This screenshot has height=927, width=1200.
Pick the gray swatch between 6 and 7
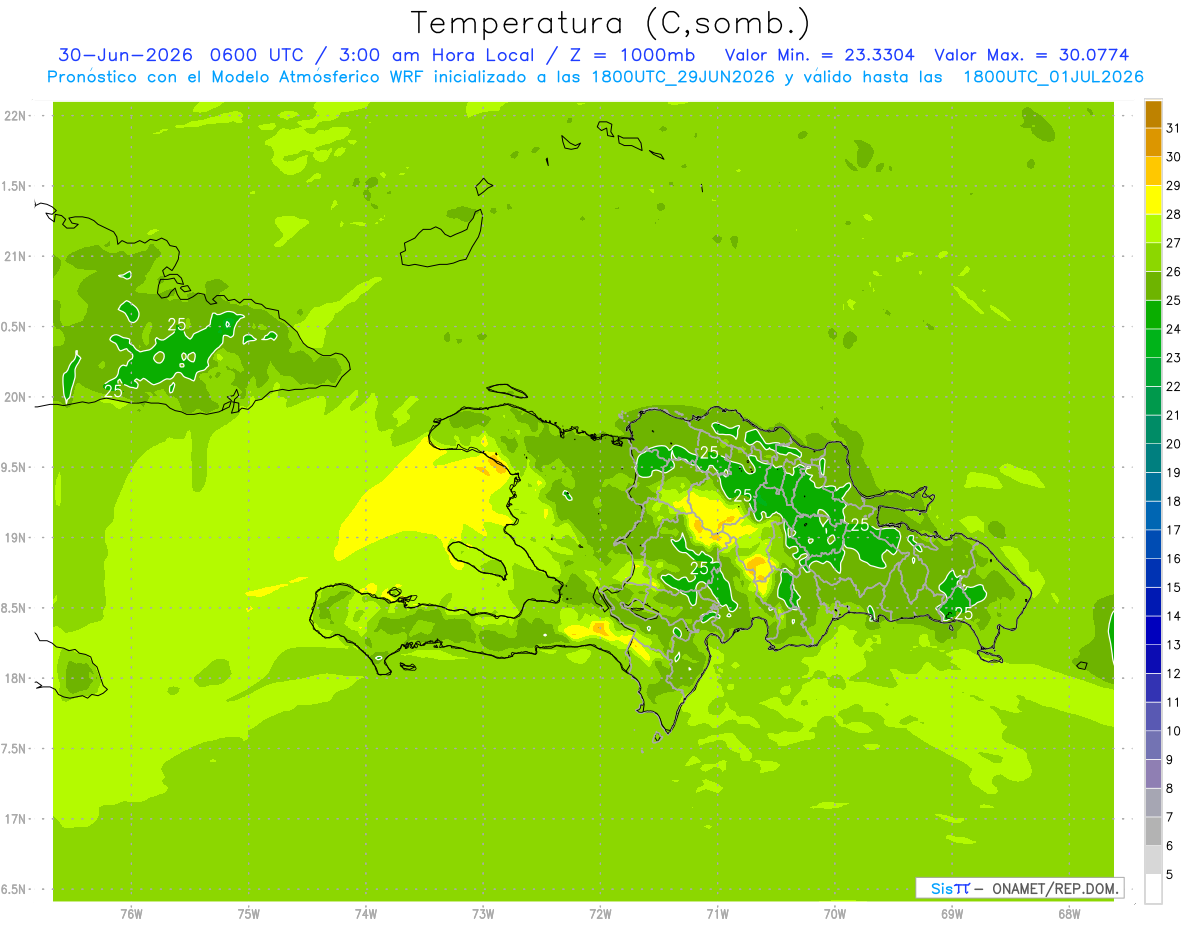point(1153,832)
